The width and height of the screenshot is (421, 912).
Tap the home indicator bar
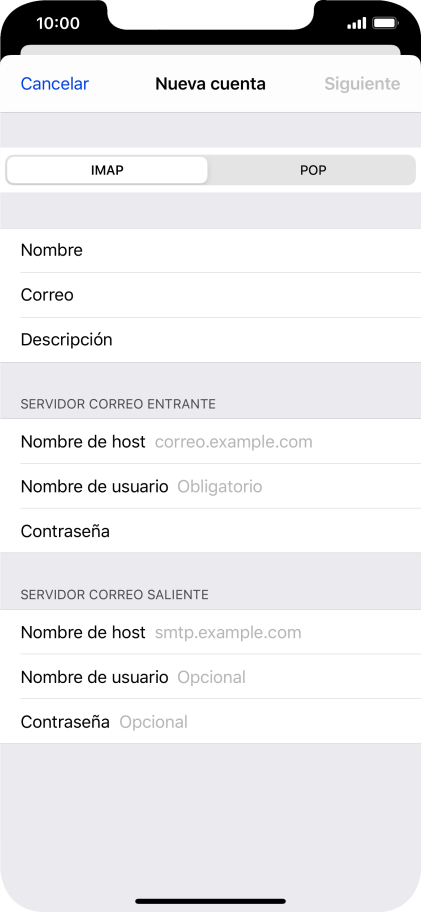210,901
